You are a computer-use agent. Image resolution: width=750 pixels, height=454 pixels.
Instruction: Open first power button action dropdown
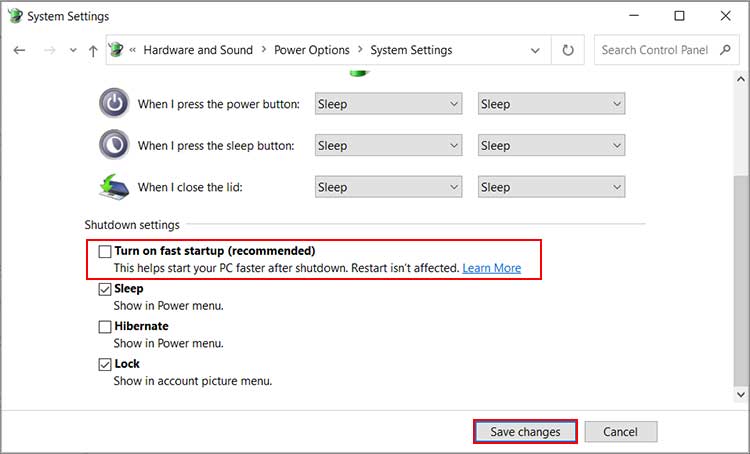pos(388,104)
